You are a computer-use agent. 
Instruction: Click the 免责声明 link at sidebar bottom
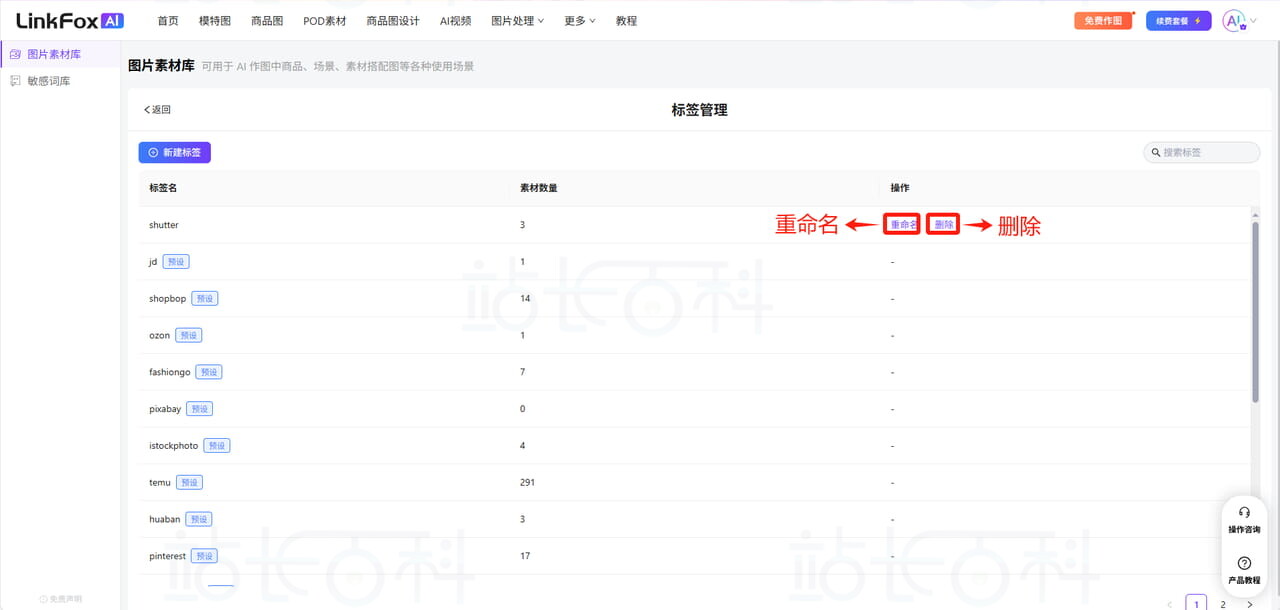pos(61,599)
